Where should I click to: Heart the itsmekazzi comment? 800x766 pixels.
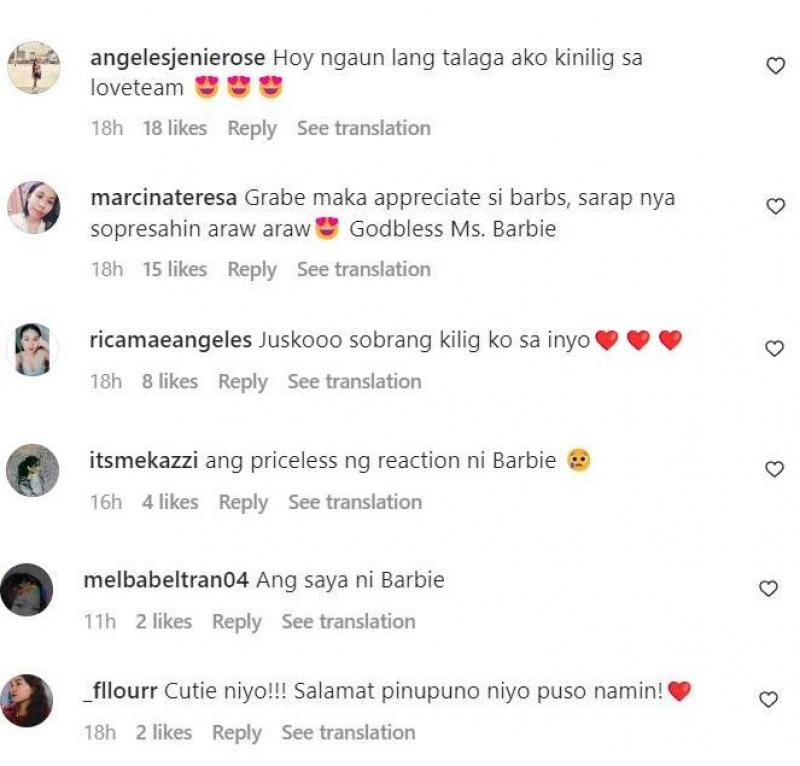pos(774,469)
